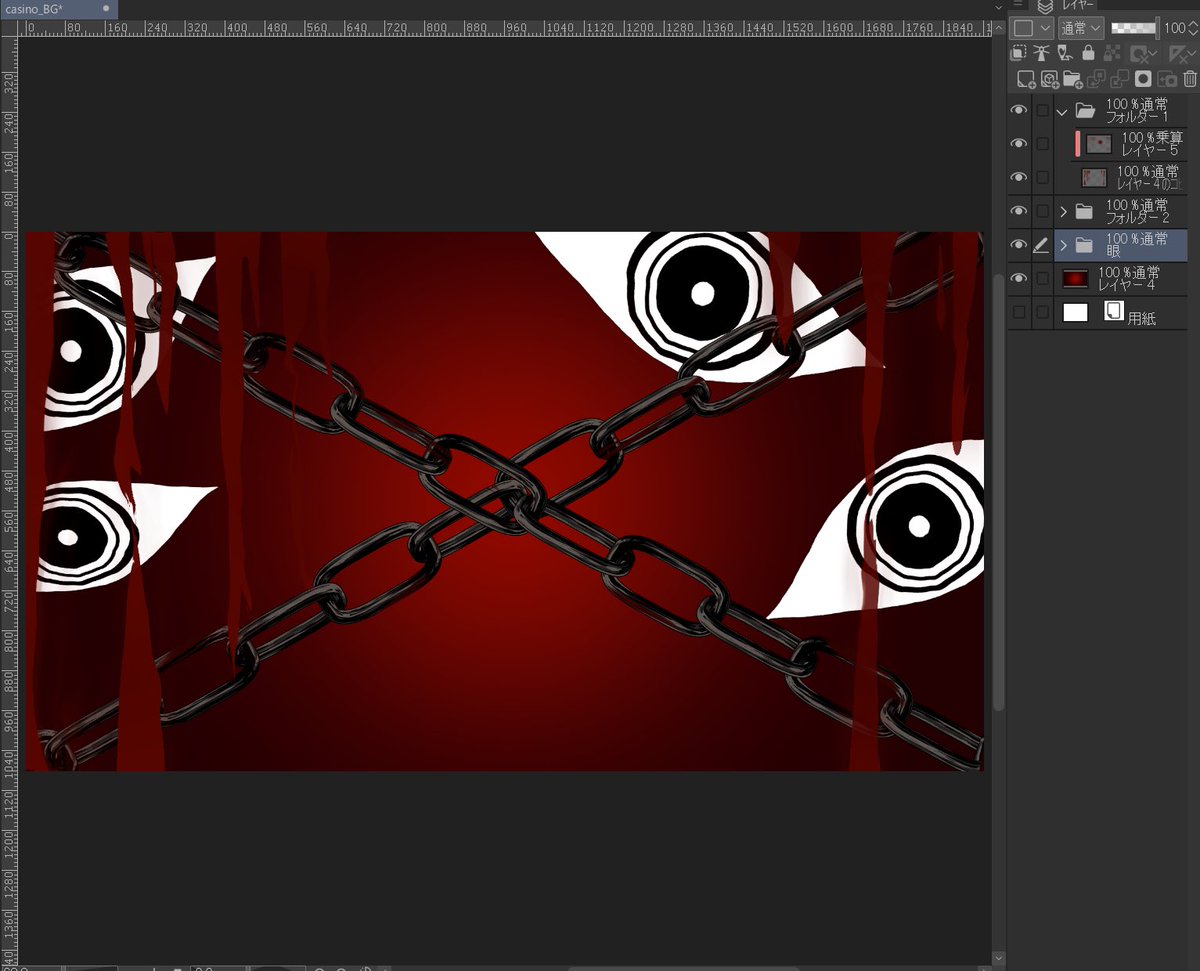Screen dimensions: 1200x971
Task: Toggle lock transparent pixels icon
Action: click(x=1112, y=53)
